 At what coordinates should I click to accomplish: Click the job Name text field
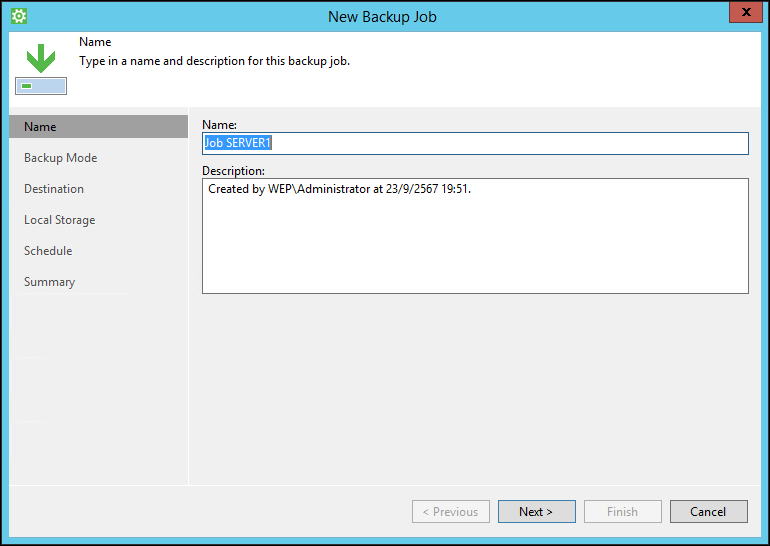click(x=475, y=143)
